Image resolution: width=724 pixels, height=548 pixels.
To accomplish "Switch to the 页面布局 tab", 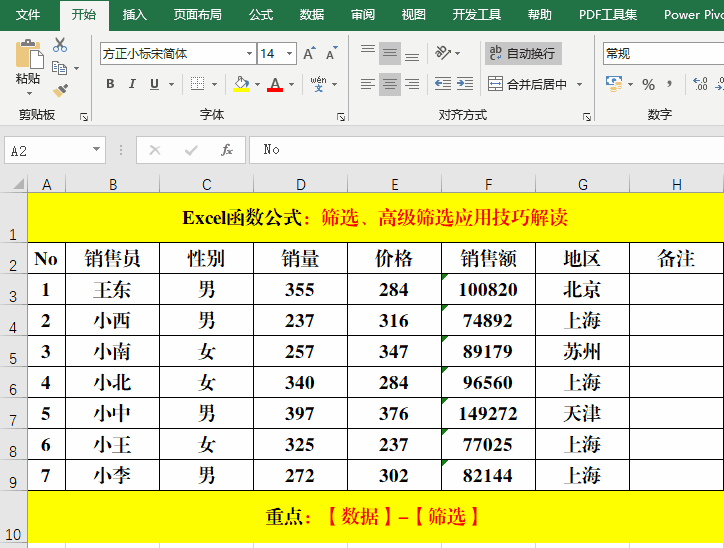I will coord(197,15).
